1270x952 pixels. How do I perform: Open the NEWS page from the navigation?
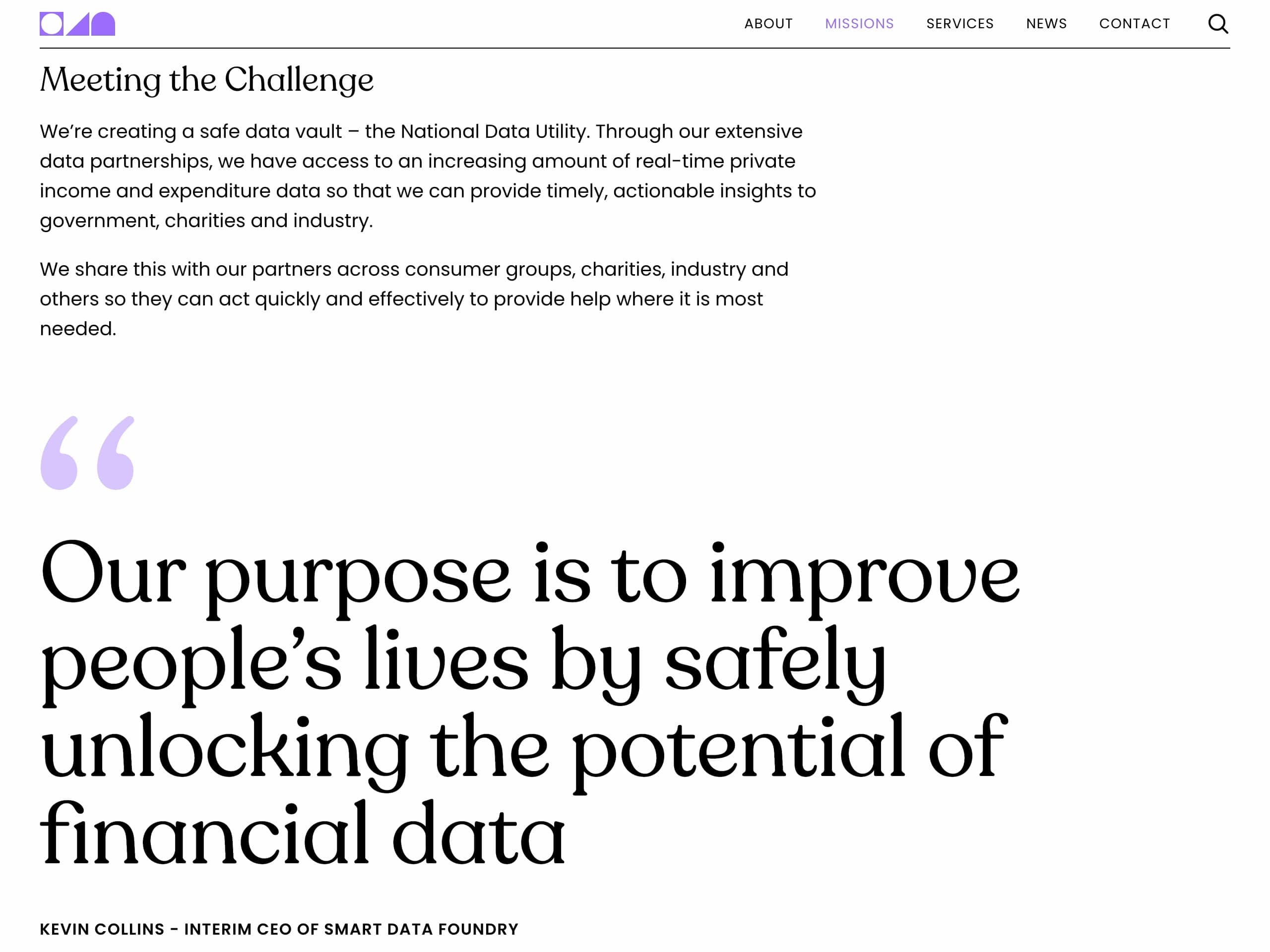(x=1046, y=23)
